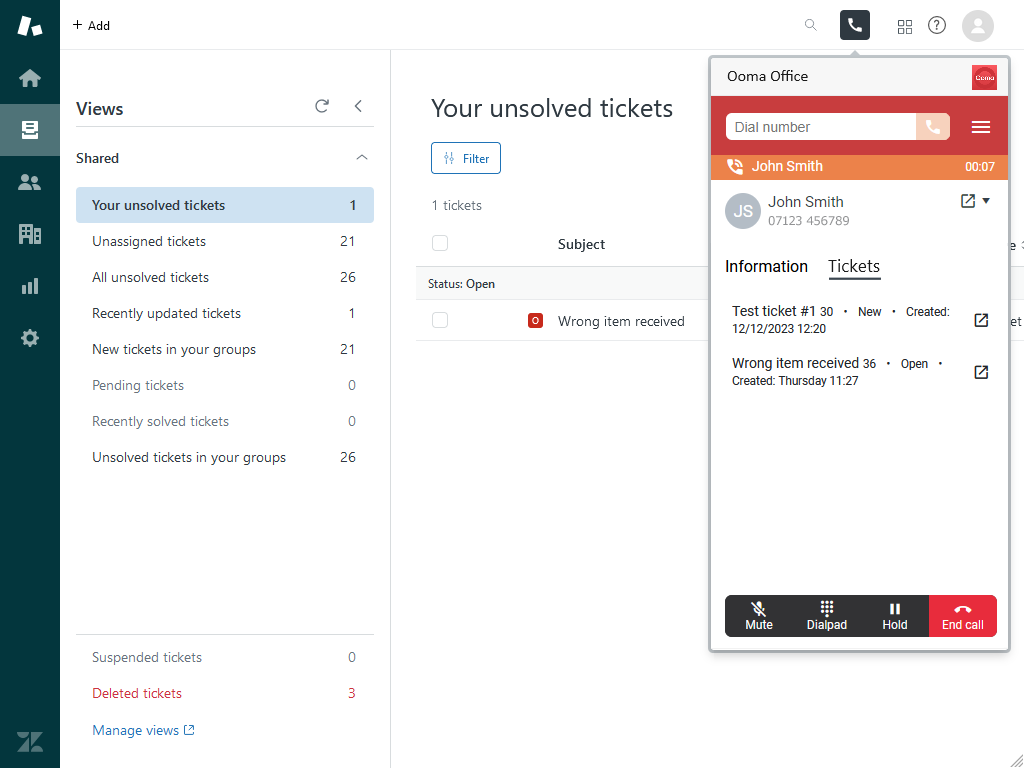Click the Filter button
This screenshot has width=1024, height=768.
pyautogui.click(x=465, y=157)
